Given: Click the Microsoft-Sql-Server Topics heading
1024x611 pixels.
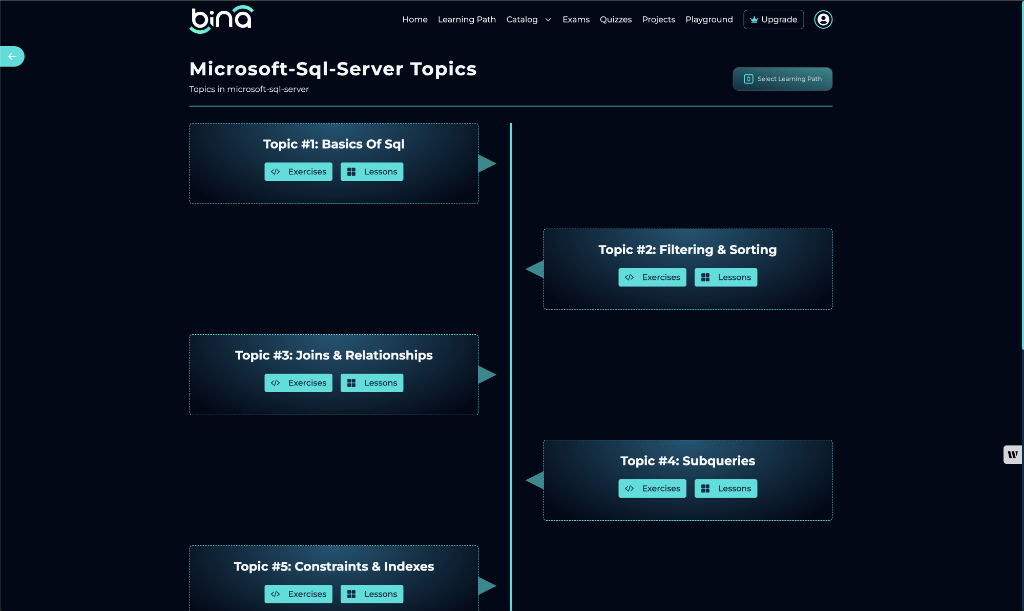Looking at the screenshot, I should [333, 69].
